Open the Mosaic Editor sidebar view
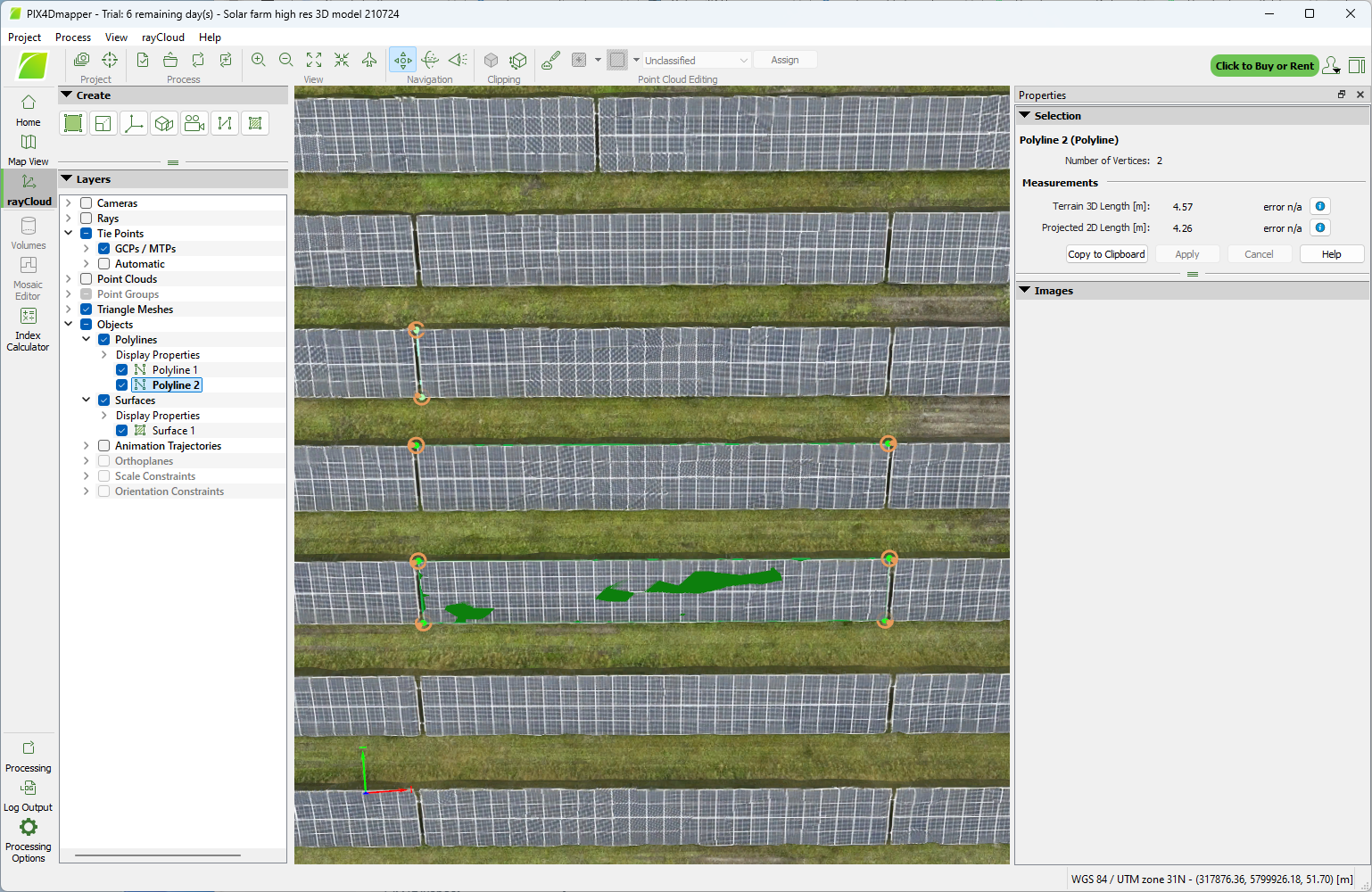Viewport: 1372px width, 892px height. pos(28,277)
